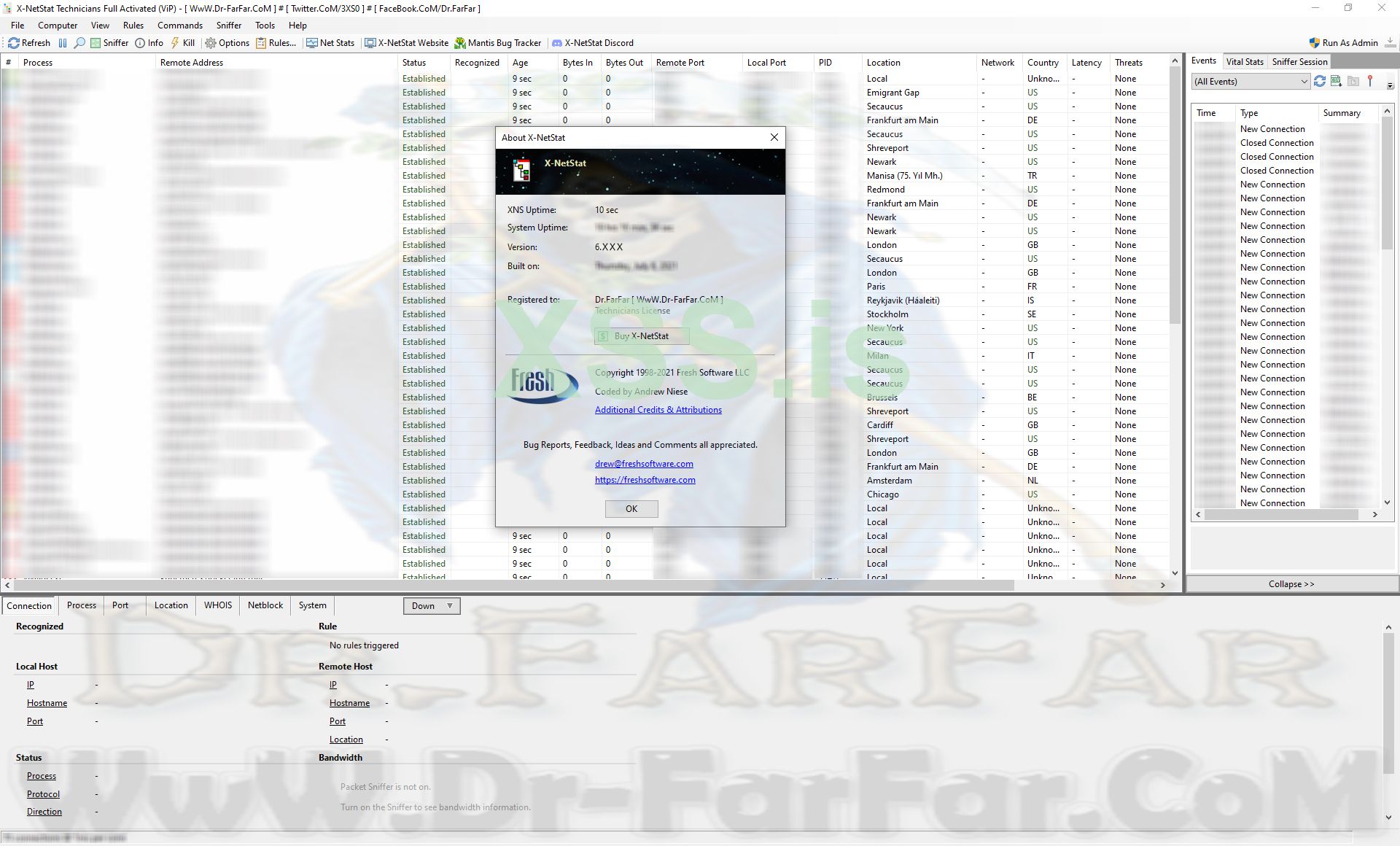Click the Rules toolbar icon

(x=261, y=42)
